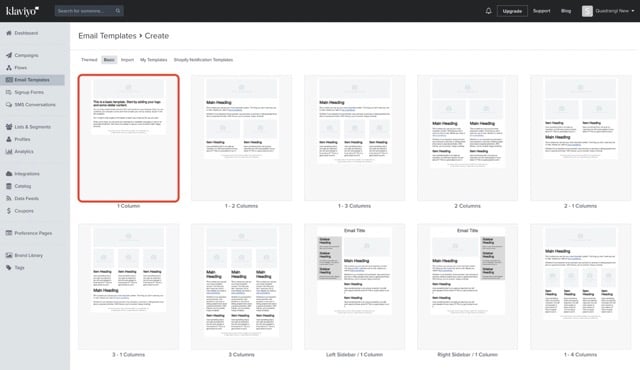The height and width of the screenshot is (370, 640).
Task: Open the My Templates tab
Action: pyautogui.click(x=153, y=60)
